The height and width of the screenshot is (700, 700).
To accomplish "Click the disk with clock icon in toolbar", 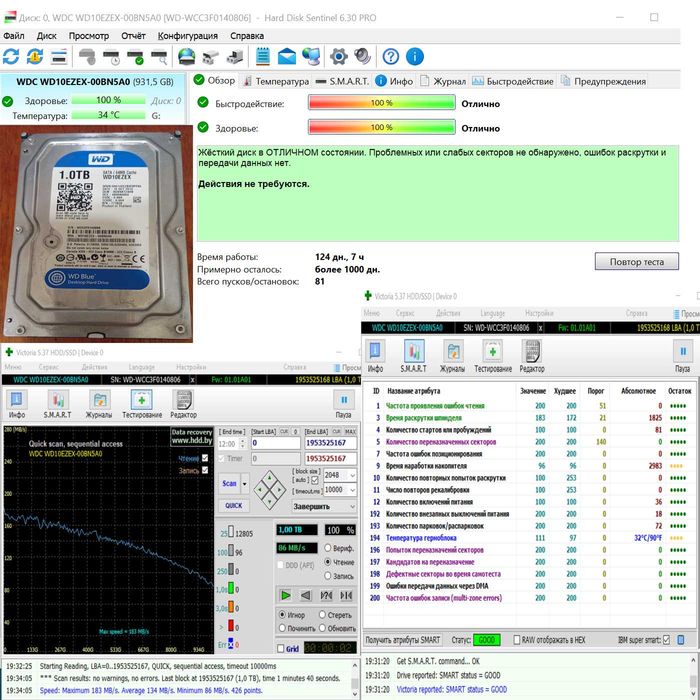I will (111, 57).
